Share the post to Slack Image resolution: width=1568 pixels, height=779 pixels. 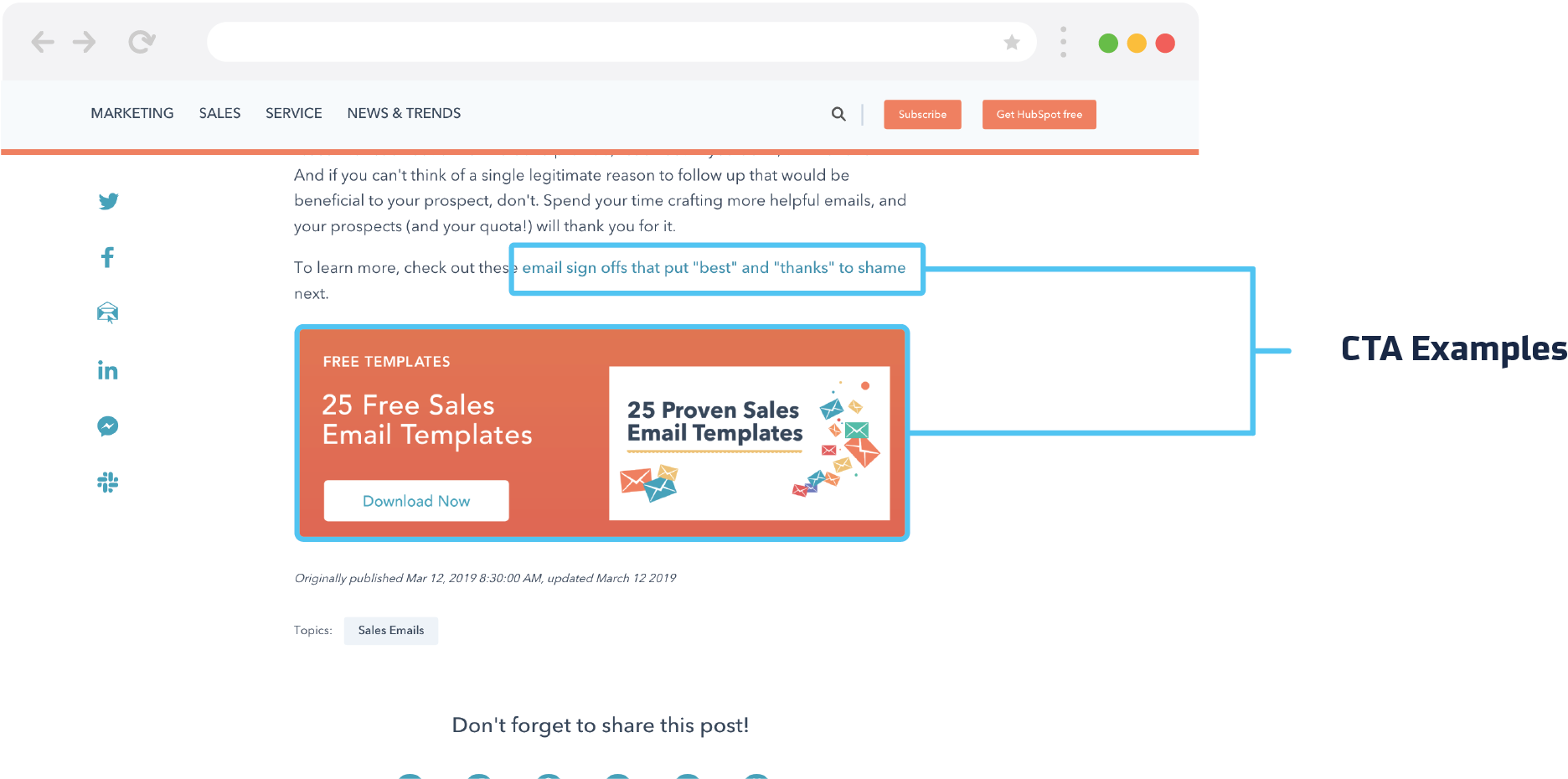tap(107, 482)
